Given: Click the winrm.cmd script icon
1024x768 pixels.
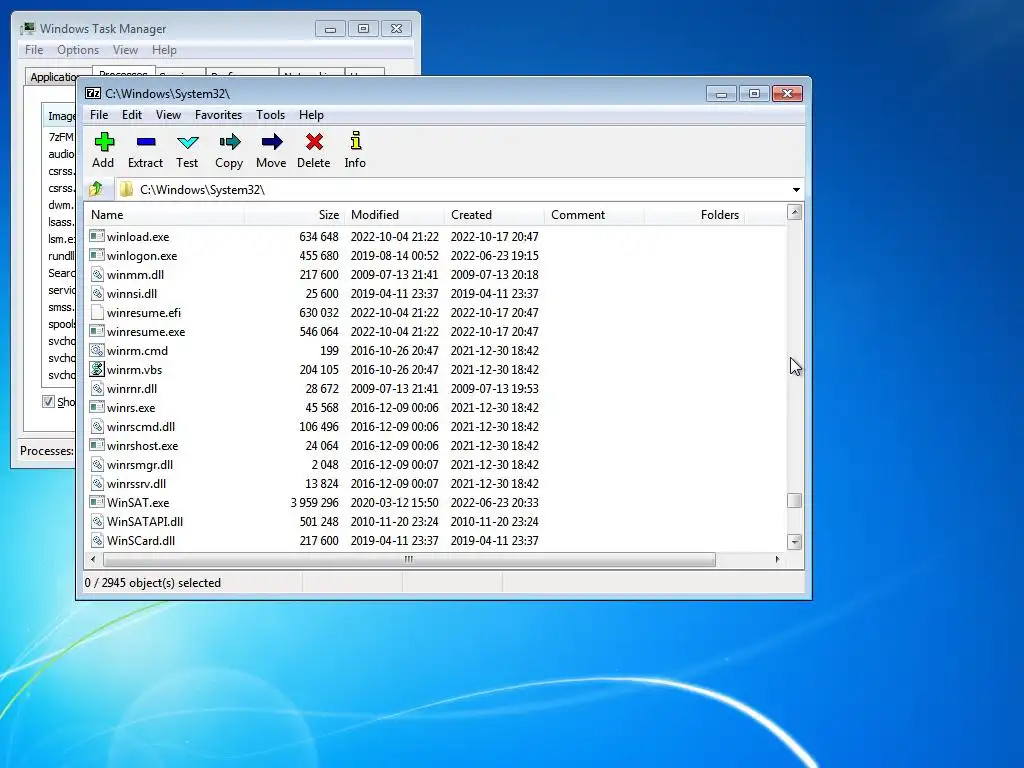Looking at the screenshot, I should click(x=97, y=350).
